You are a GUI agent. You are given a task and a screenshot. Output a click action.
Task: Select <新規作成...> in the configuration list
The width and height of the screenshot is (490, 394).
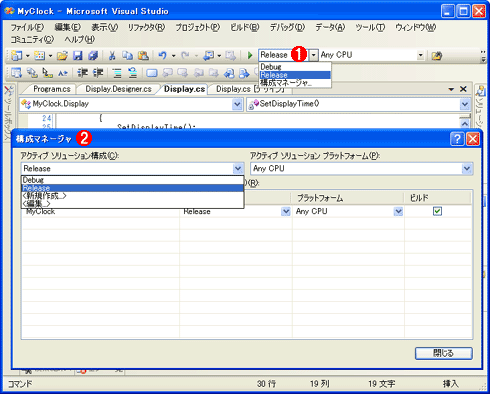coord(133,196)
